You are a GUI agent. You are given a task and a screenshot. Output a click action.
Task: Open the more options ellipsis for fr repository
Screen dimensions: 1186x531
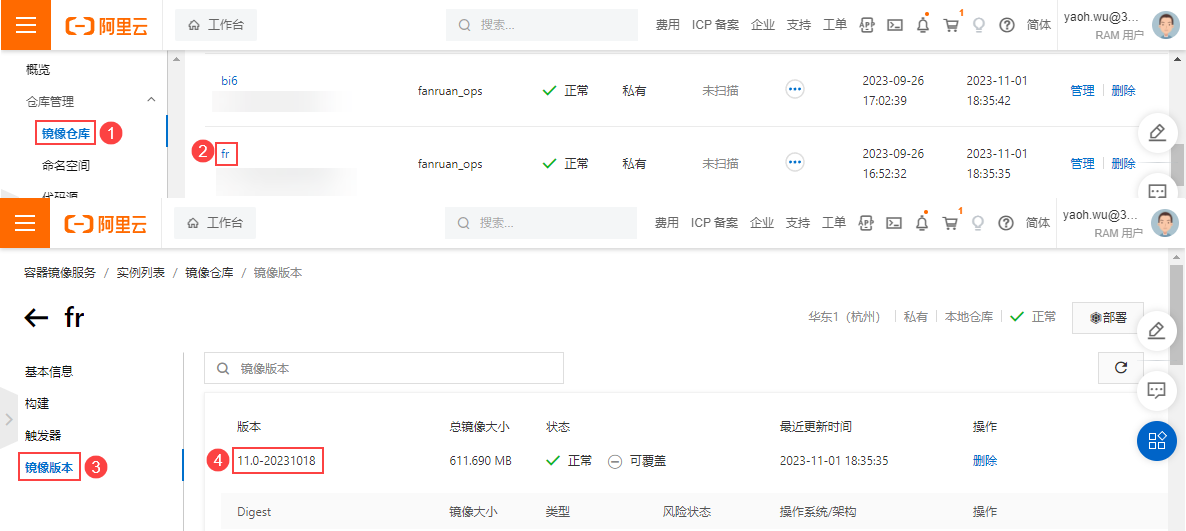pyautogui.click(x=795, y=162)
